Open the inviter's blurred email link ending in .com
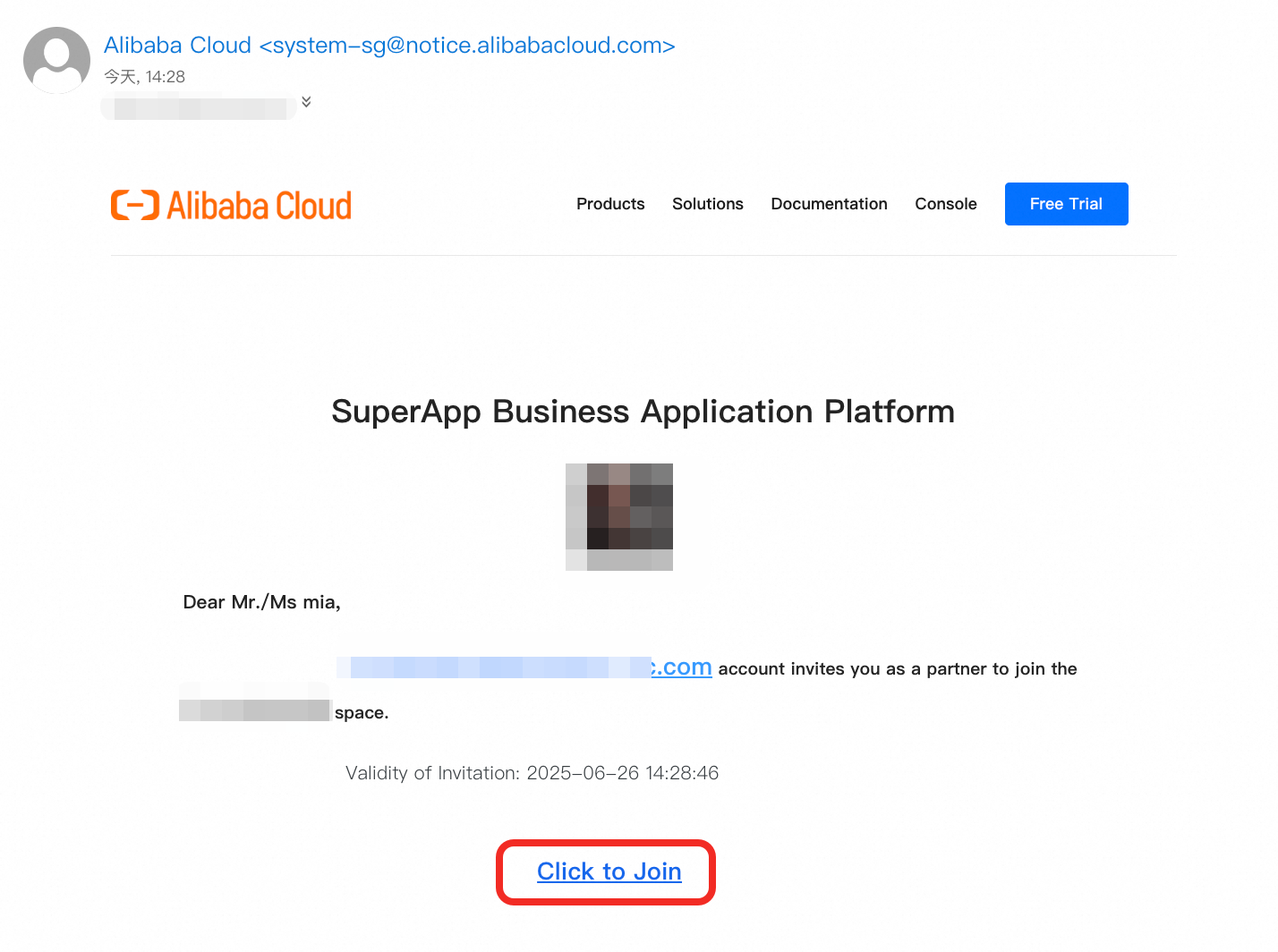Image resolution: width=1278 pixels, height=952 pixels. 524,667
